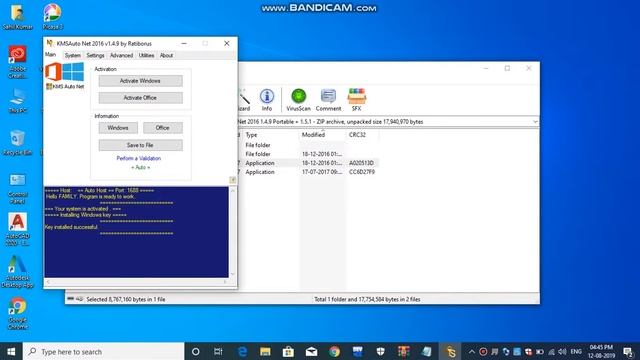Viewport: 640px width, 360px height.
Task: Select the File folder row dated 18-12-2016
Action: (x=309, y=154)
